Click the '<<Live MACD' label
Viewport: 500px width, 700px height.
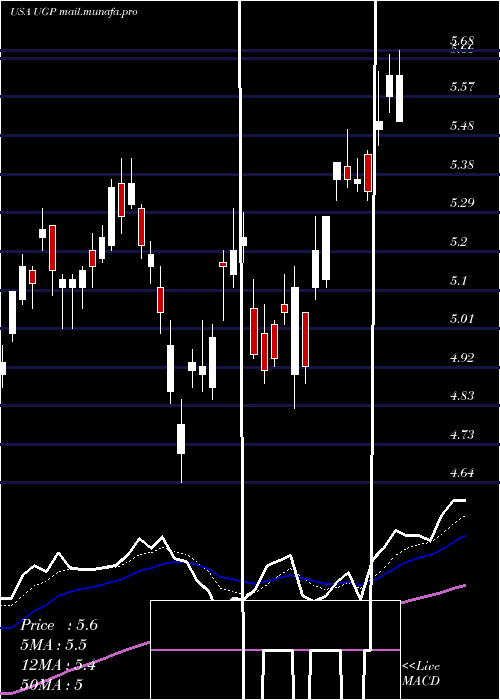pos(421,673)
